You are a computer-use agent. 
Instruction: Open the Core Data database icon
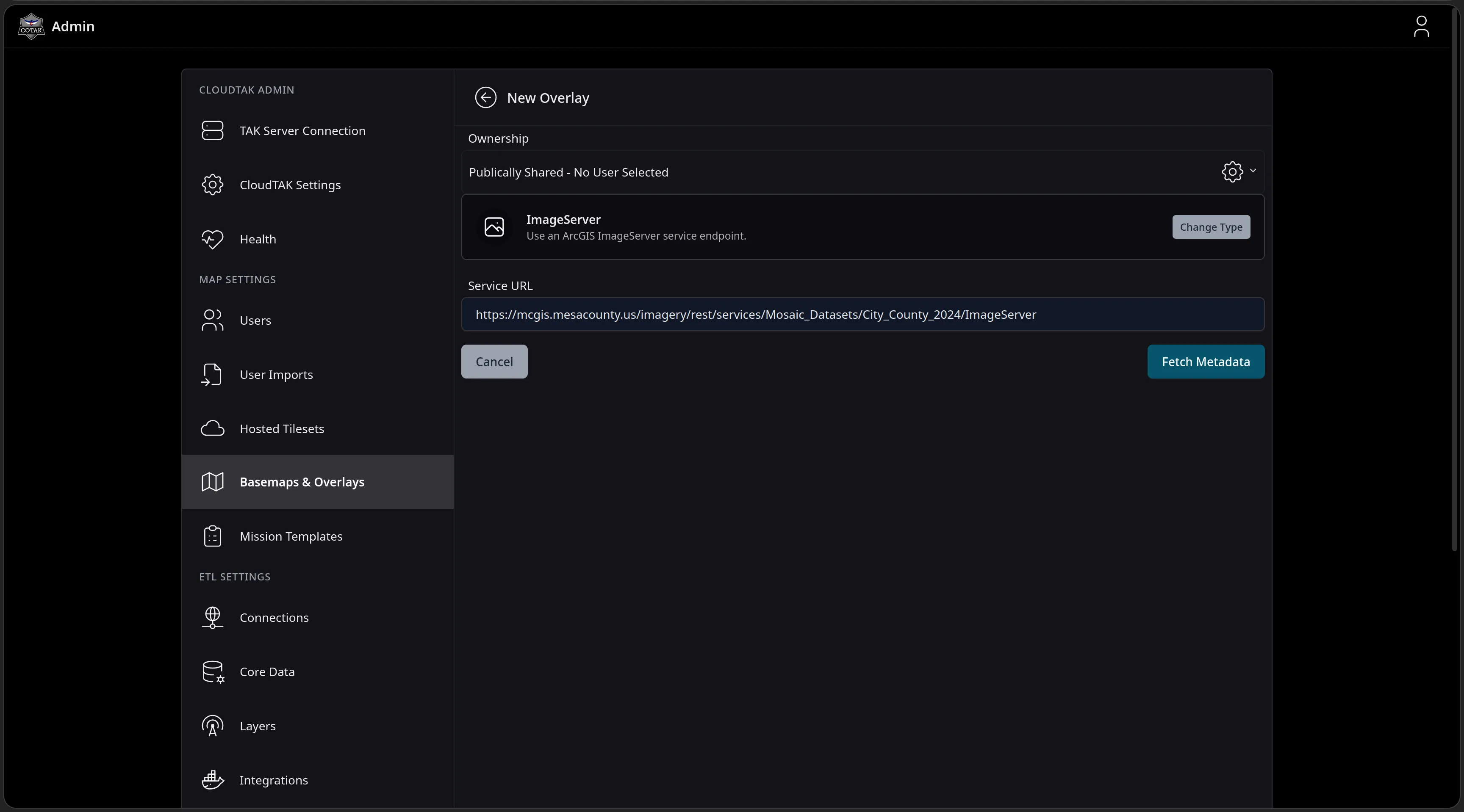tap(213, 672)
